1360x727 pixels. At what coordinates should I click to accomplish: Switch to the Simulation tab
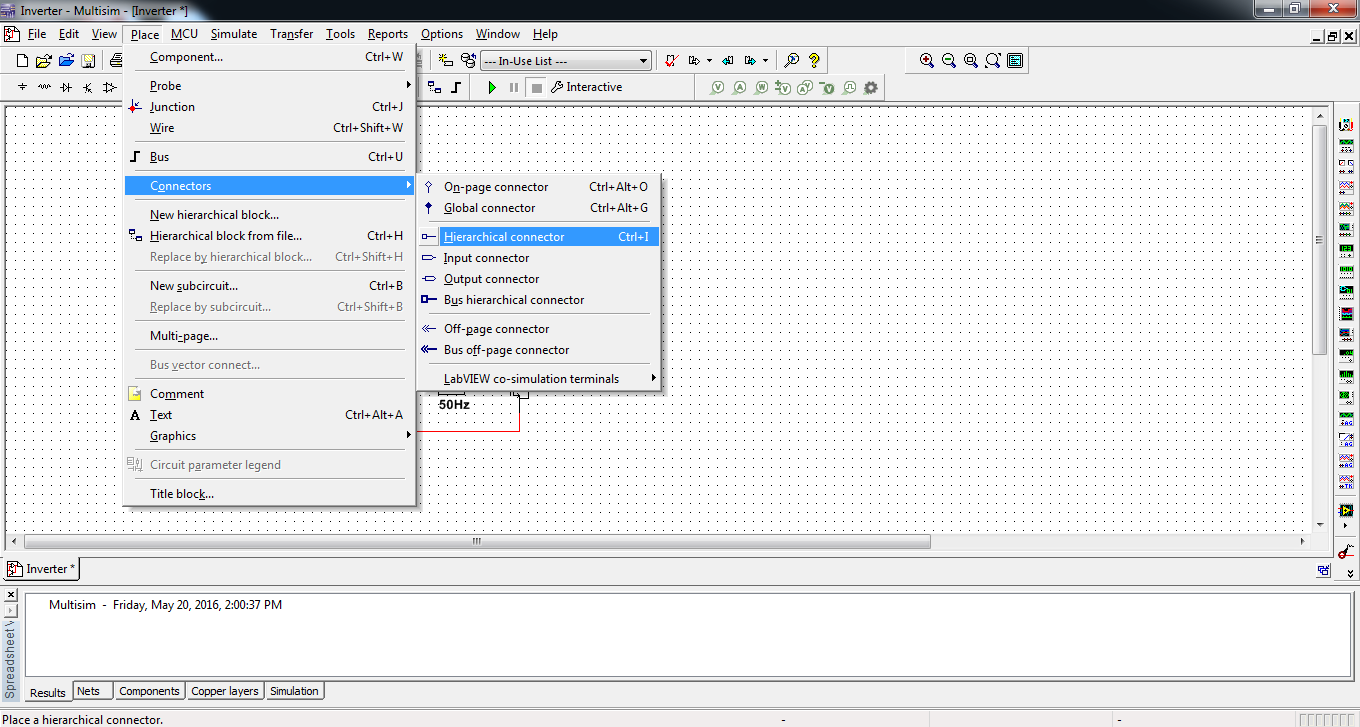(294, 691)
